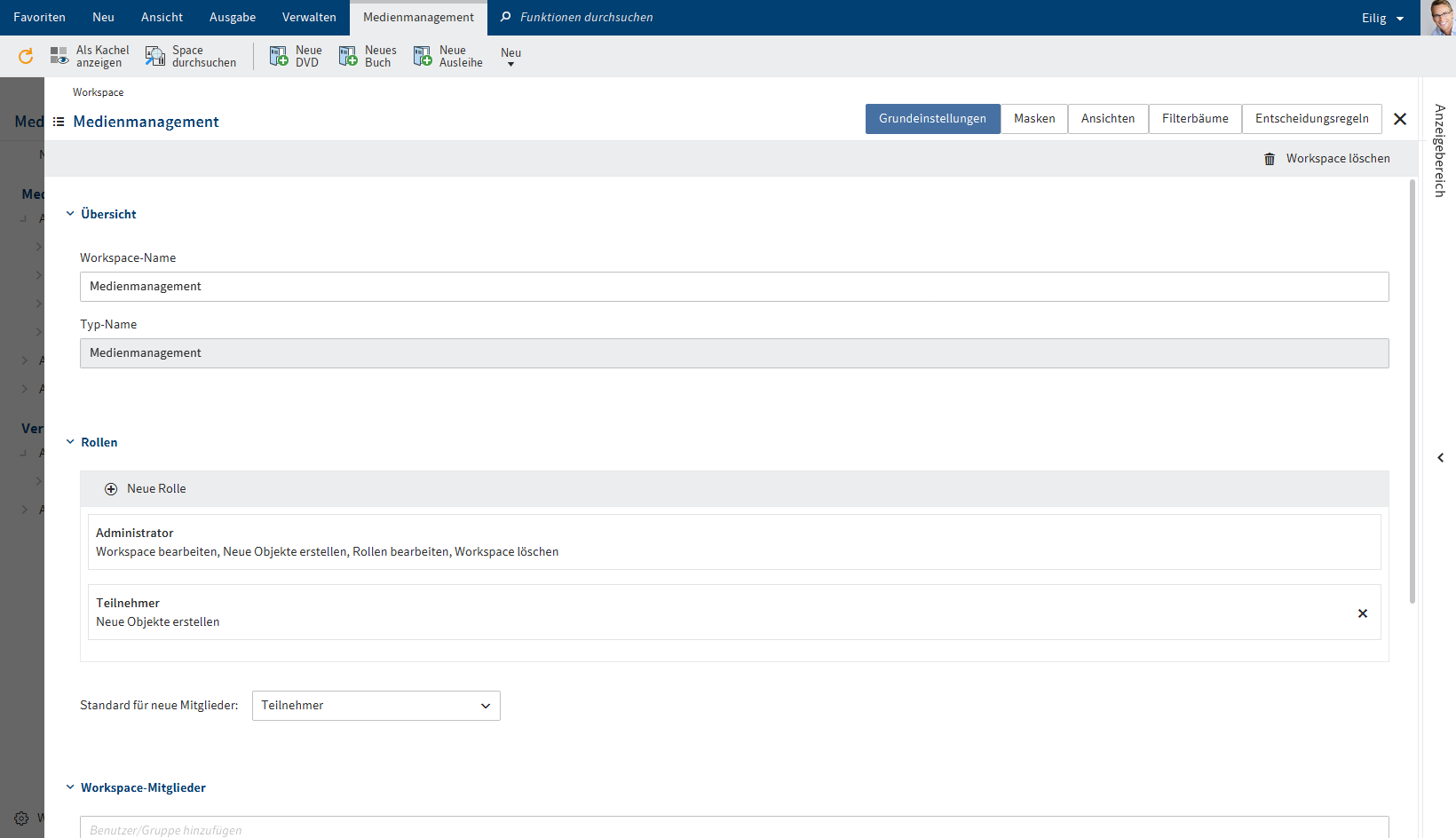The width and height of the screenshot is (1456, 838).
Task: Expand the Neu toolbar dropdown arrow
Action: [510, 64]
